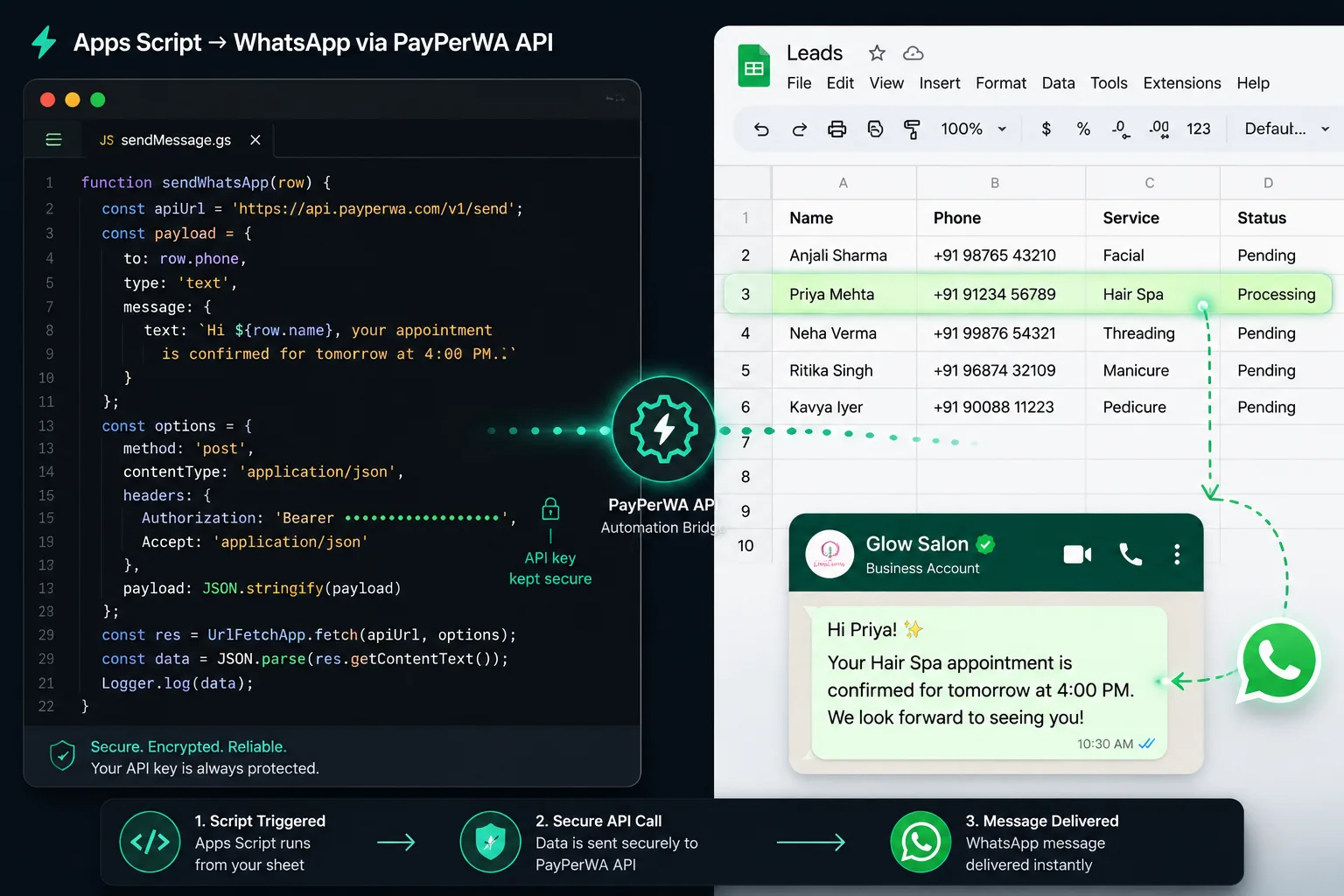
Task: Open the Data menu
Action: click(1058, 83)
